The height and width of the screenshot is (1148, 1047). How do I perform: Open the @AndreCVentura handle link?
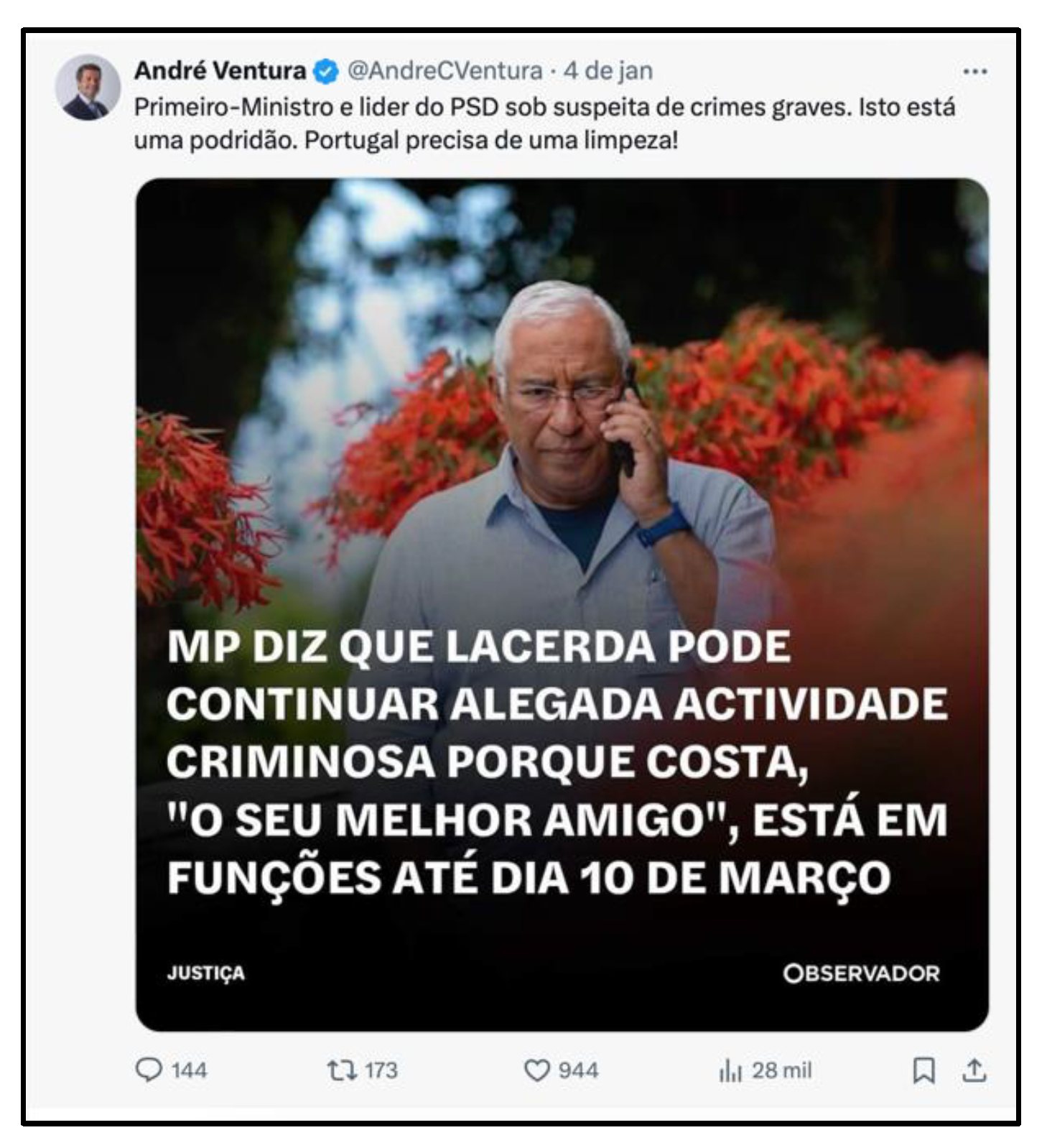[445, 70]
